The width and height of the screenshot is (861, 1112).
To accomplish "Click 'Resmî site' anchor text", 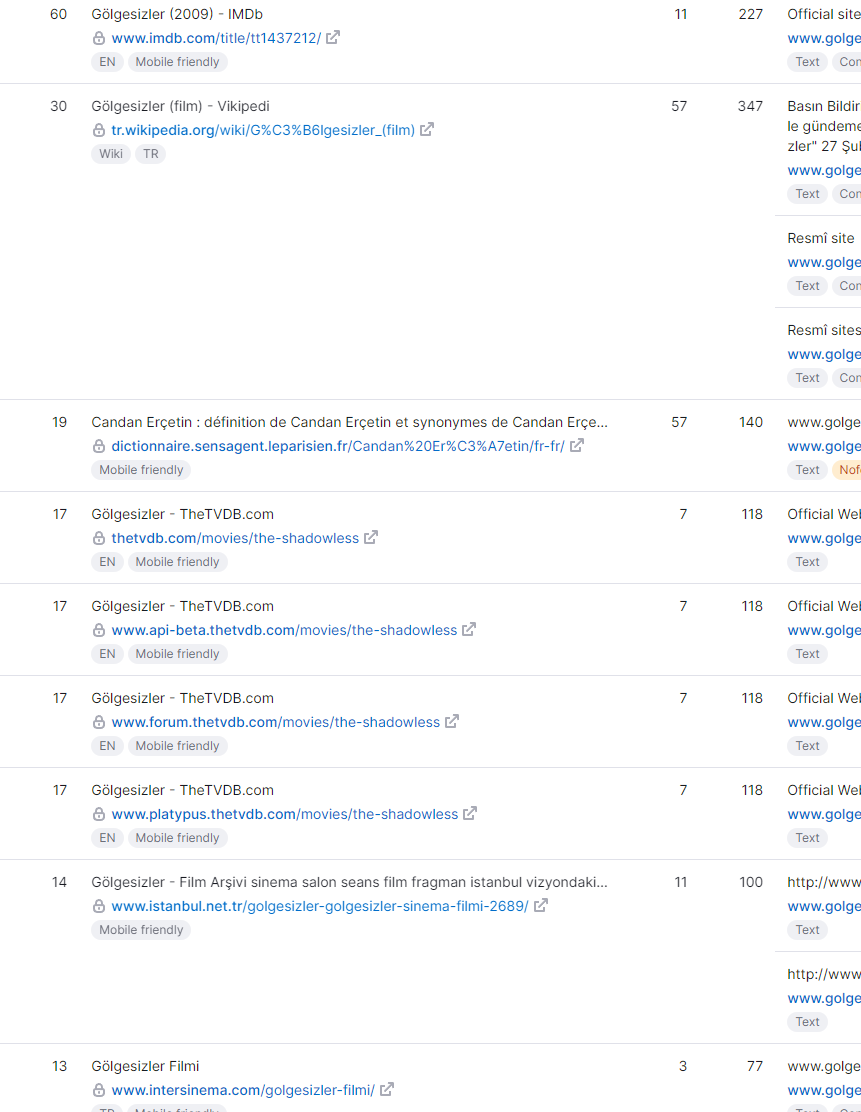I will point(821,238).
